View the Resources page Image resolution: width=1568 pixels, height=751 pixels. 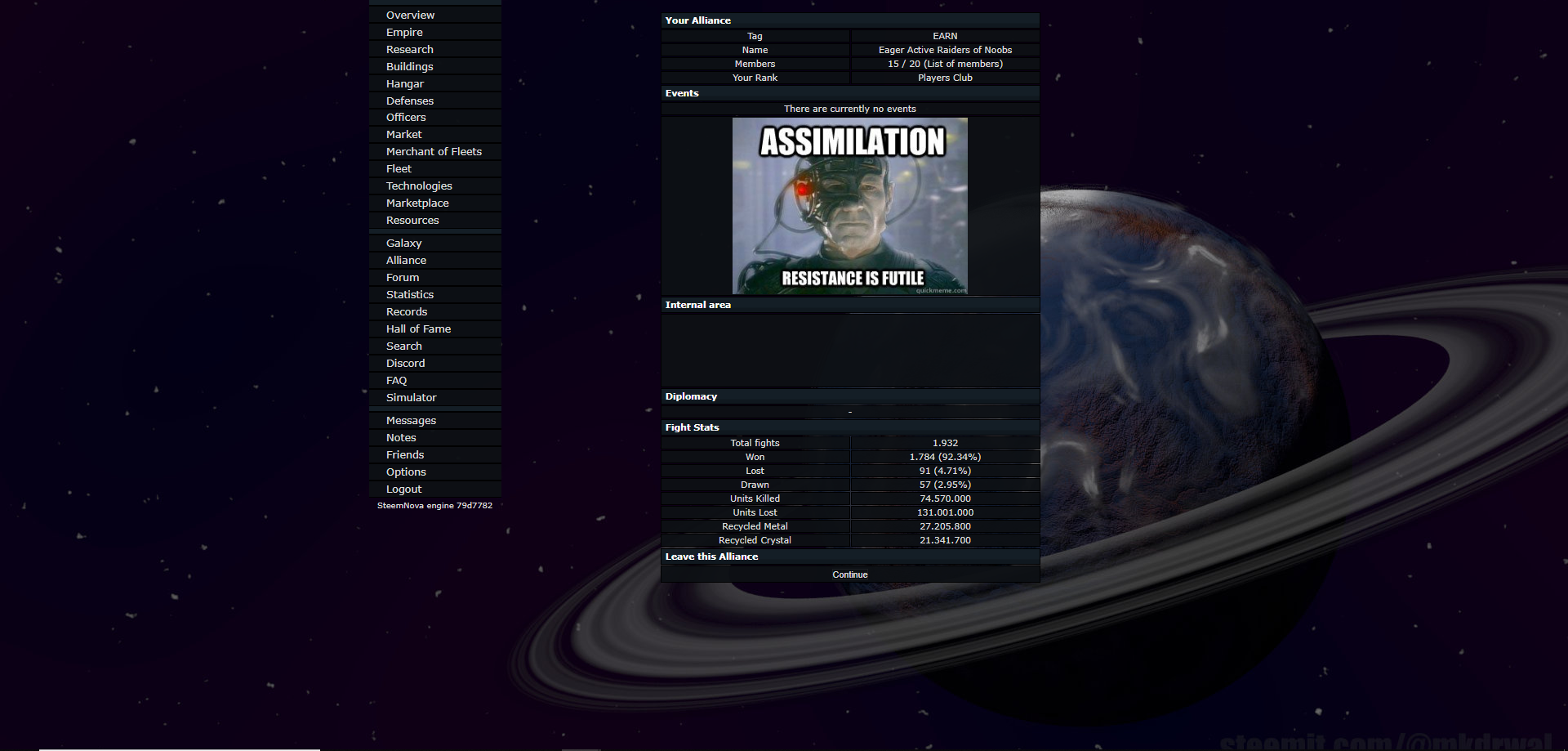coord(412,221)
